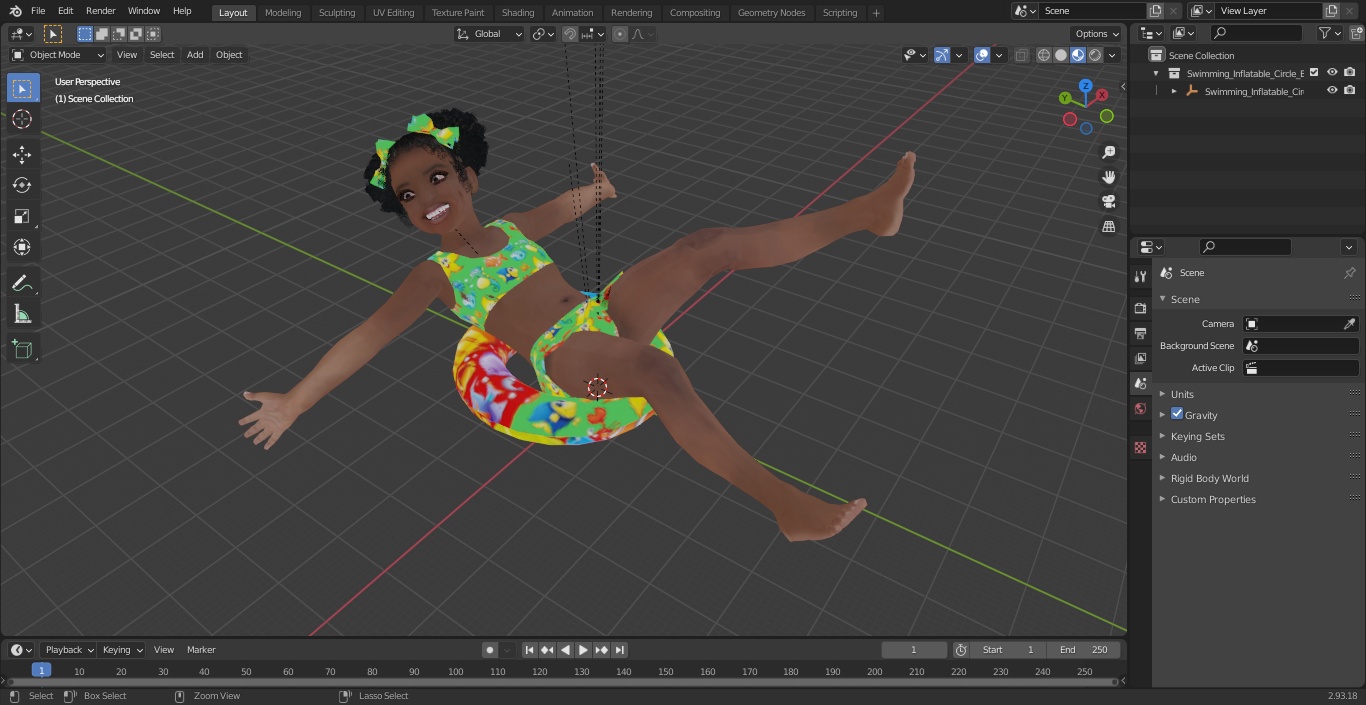Click the viewport zoom magnifier icon
1366x705 pixels.
point(1108,152)
